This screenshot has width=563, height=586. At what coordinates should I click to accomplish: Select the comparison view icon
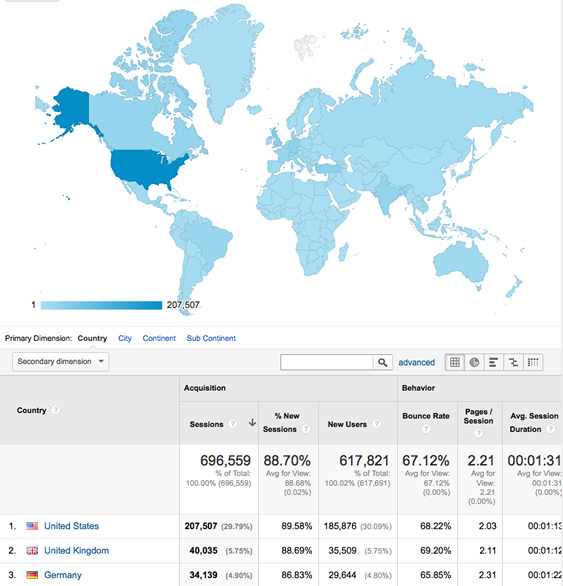tap(514, 362)
